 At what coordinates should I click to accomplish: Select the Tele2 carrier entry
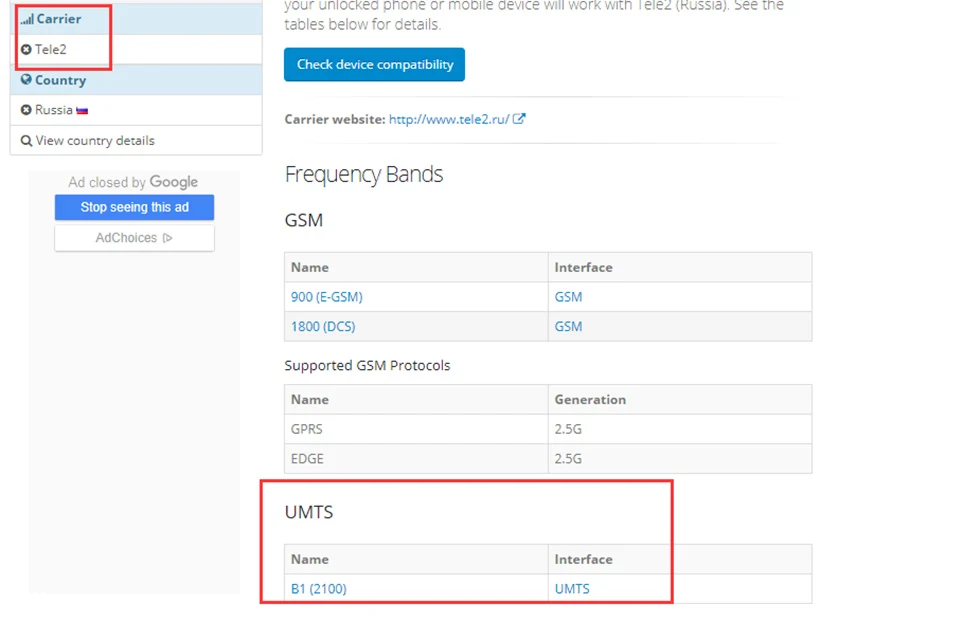click(x=136, y=50)
